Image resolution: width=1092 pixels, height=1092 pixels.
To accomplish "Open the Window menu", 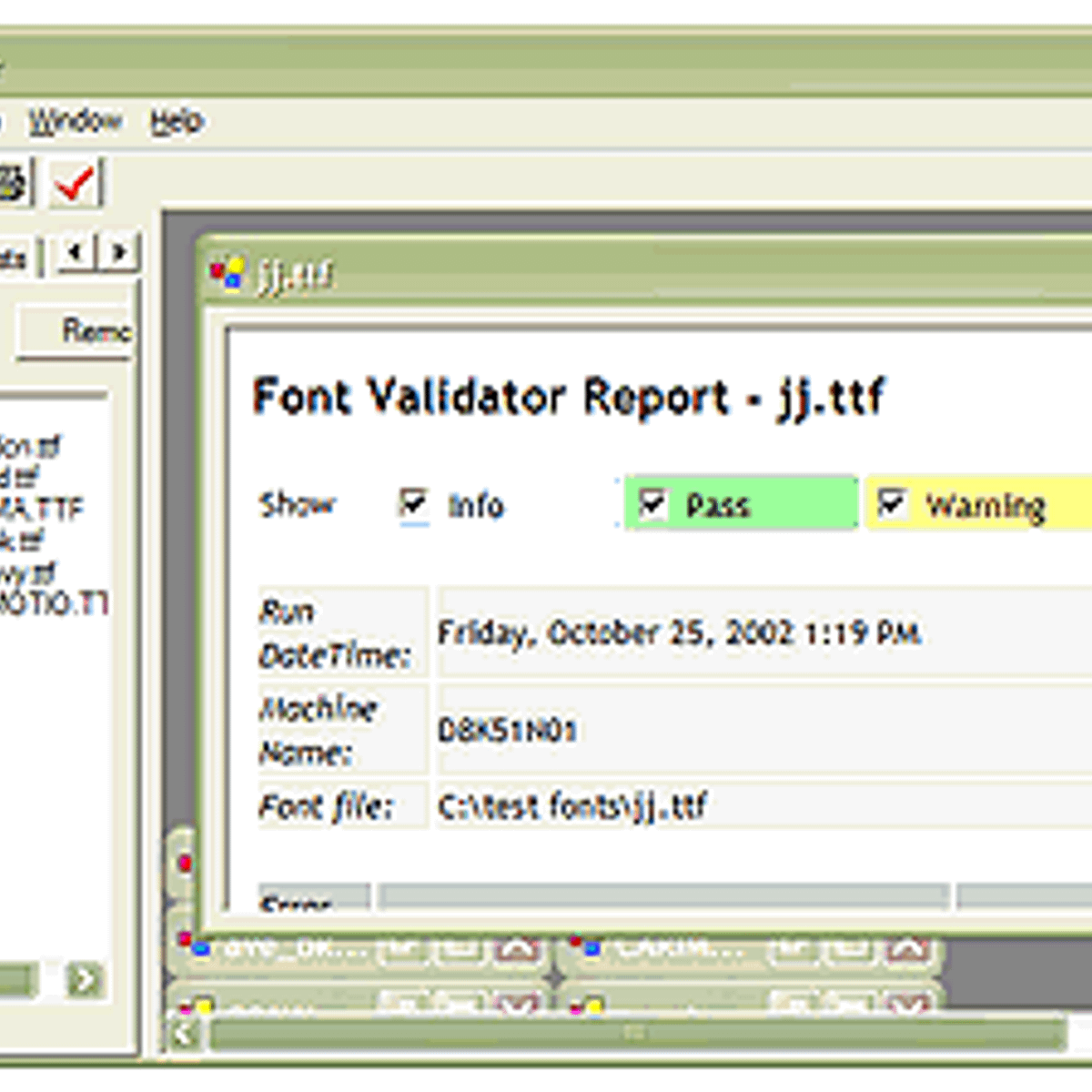I will tap(75, 121).
